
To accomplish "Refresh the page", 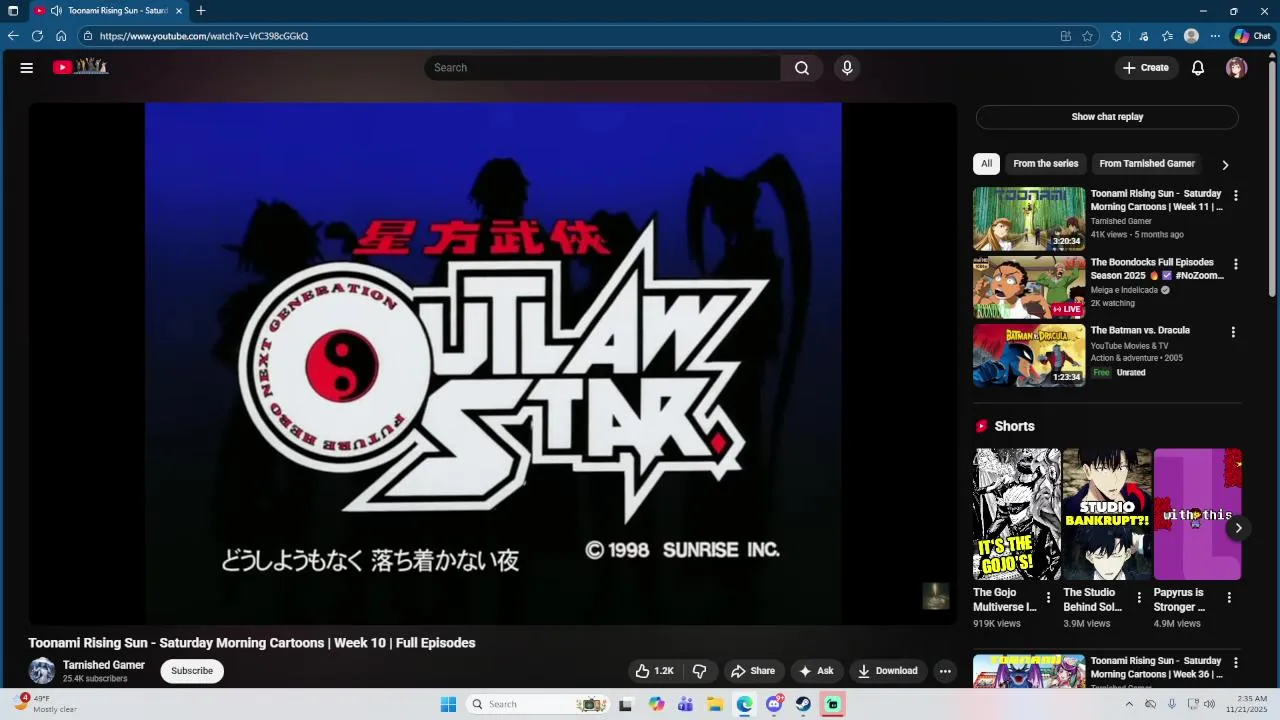I will (x=37, y=36).
